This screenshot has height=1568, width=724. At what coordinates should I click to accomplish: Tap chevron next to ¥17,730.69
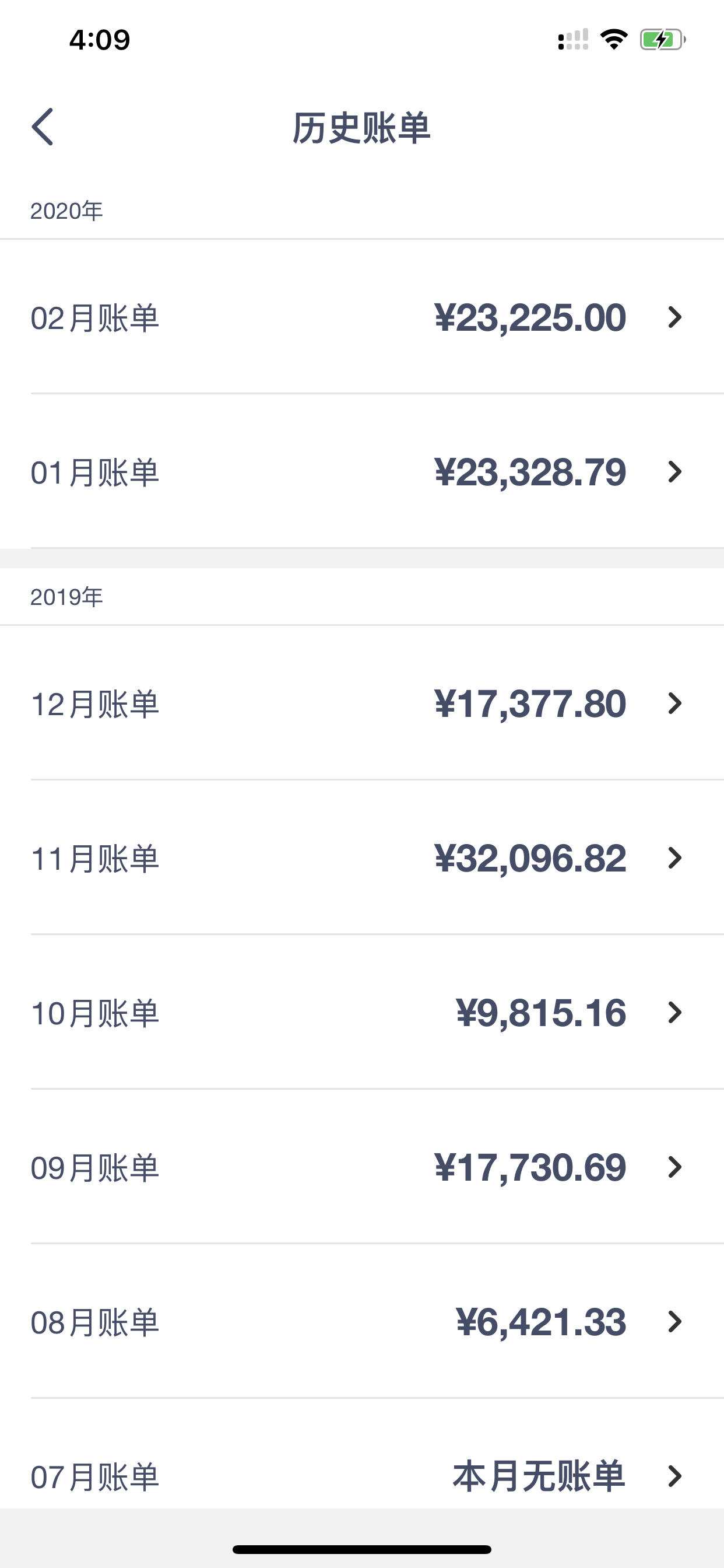click(x=674, y=1167)
